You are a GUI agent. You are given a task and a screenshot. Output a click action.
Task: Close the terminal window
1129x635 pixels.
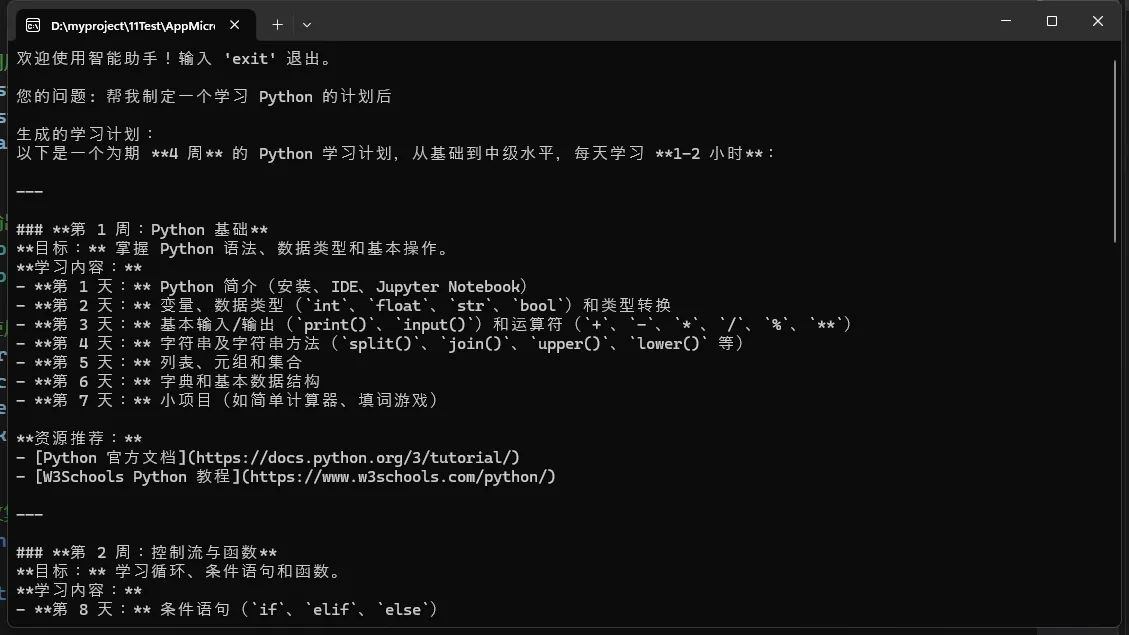point(1097,21)
